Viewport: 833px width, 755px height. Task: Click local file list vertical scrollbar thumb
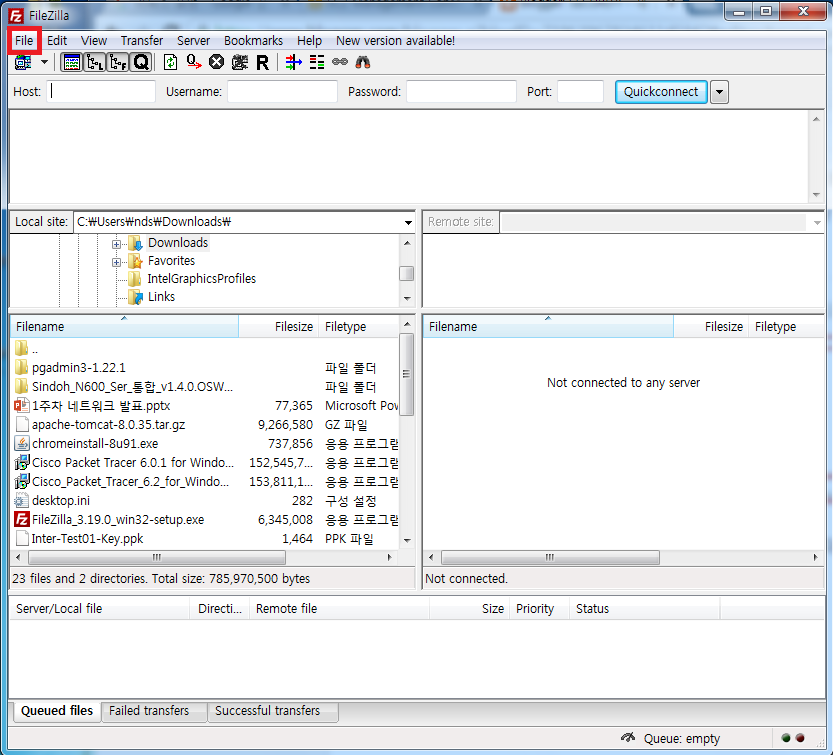click(406, 375)
